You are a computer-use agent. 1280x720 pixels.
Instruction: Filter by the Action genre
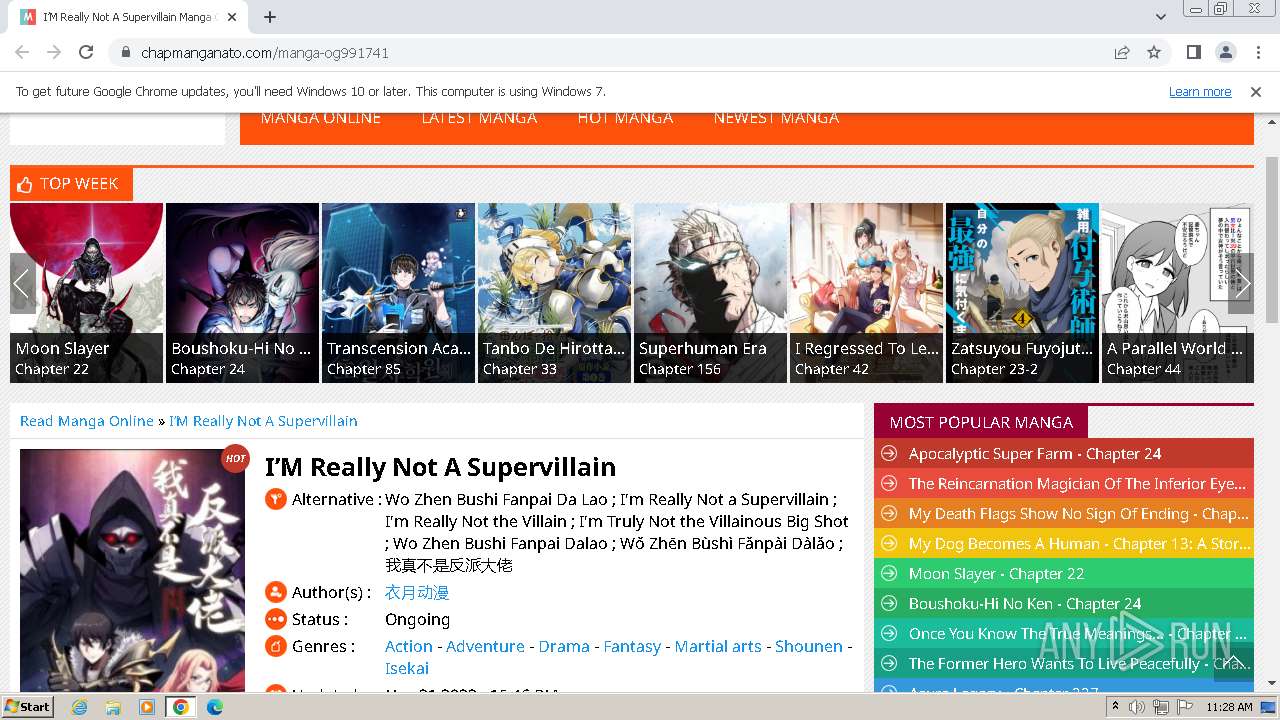pyautogui.click(x=409, y=647)
